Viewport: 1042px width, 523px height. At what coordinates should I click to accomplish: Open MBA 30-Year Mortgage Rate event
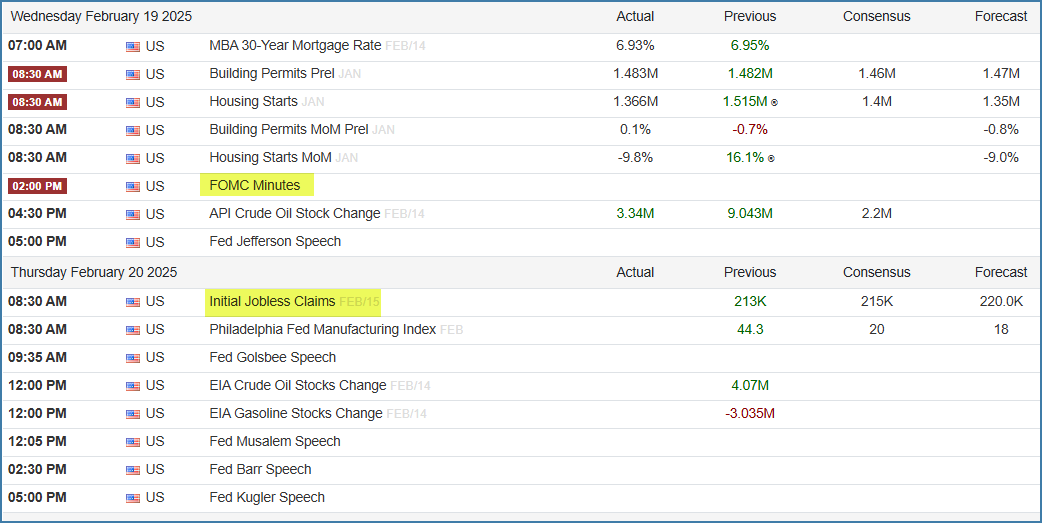295,46
